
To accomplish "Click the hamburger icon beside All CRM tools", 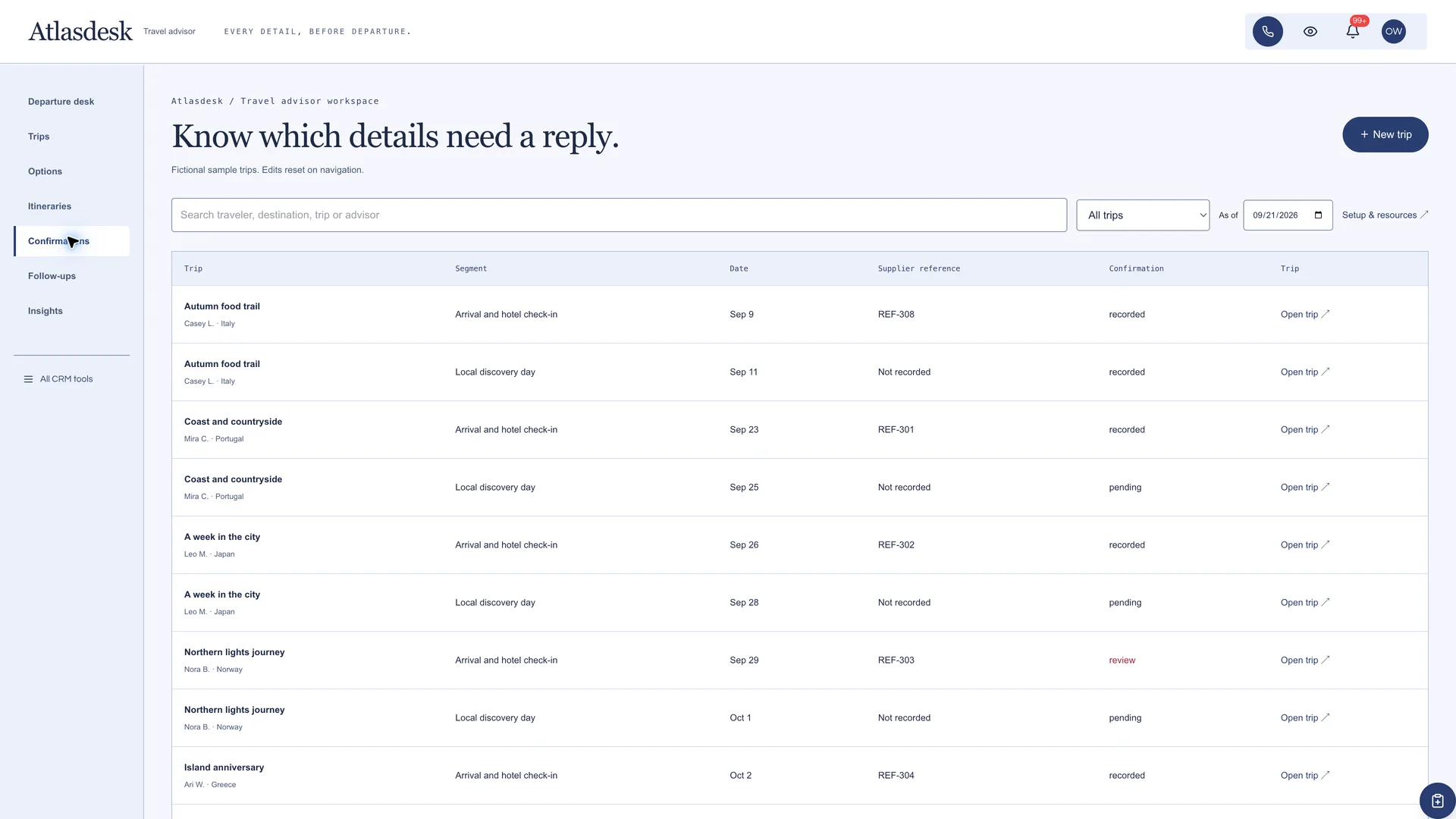I will 28,379.
